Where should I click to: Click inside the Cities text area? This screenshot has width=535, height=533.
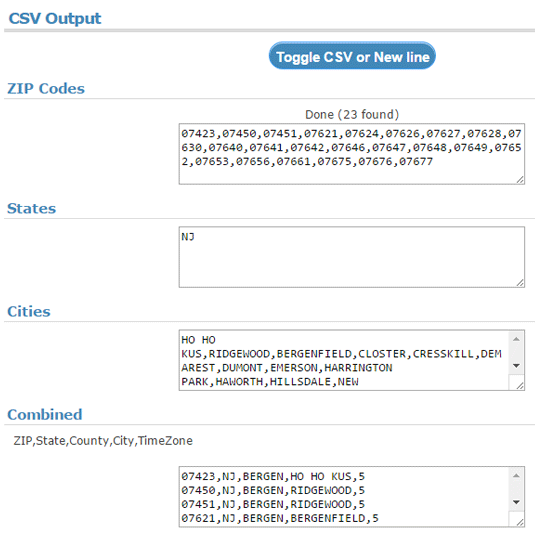click(344, 360)
